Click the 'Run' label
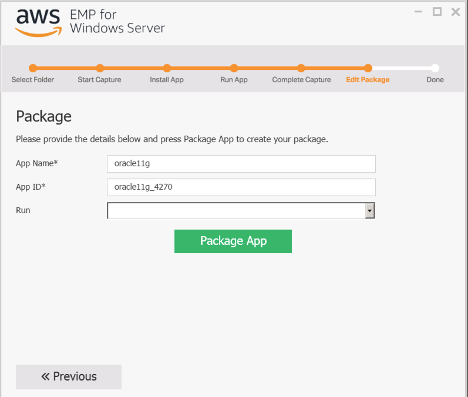468x397 pixels. [x=23, y=210]
